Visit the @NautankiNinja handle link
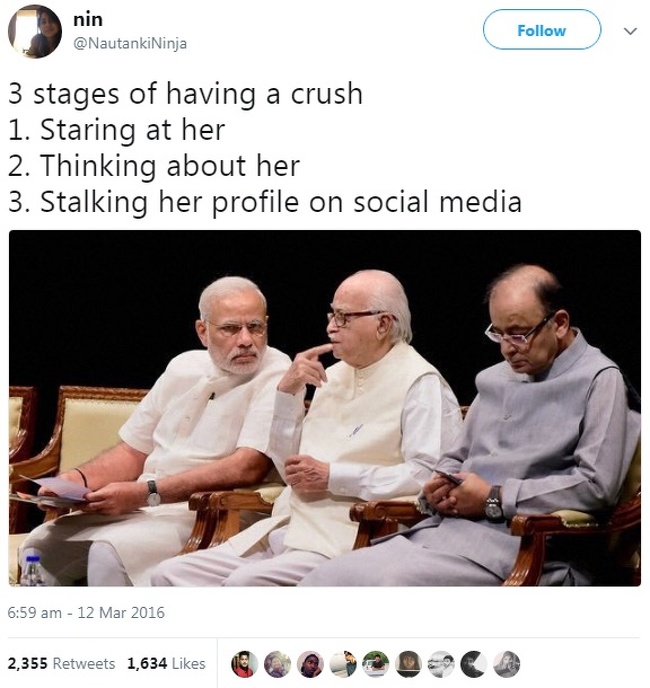 [130, 43]
